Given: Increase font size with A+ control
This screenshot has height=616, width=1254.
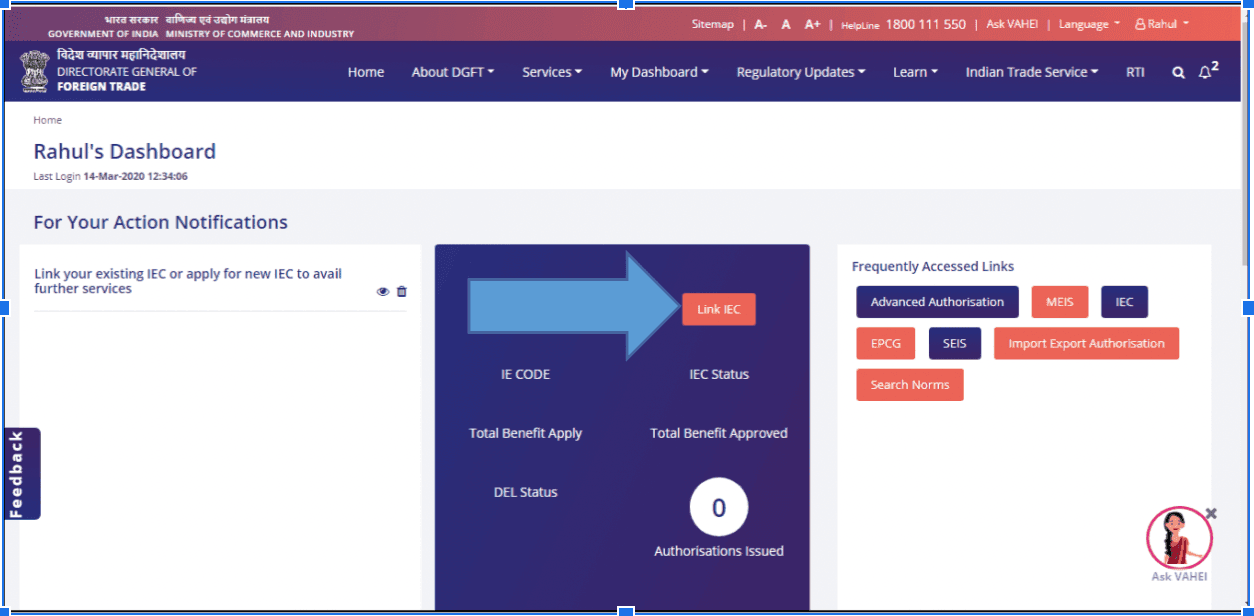Looking at the screenshot, I should 812,24.
